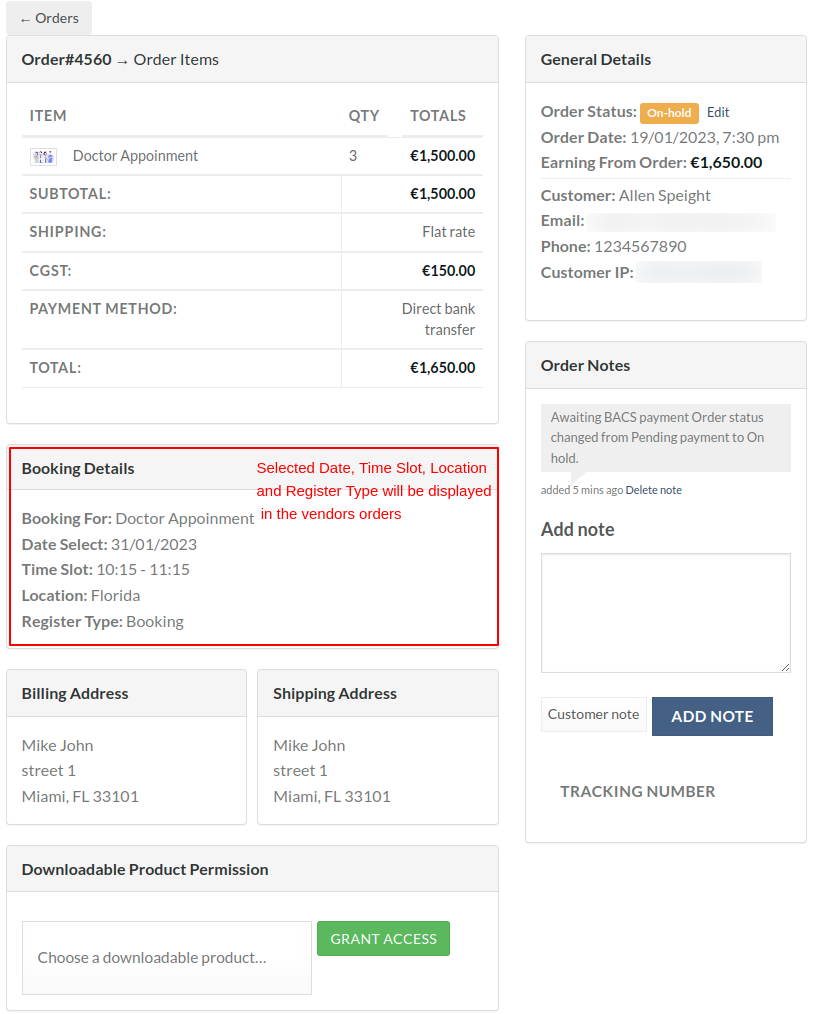
Task: Click the Doctor Appoinment product thumbnail
Action: pyautogui.click(x=43, y=156)
